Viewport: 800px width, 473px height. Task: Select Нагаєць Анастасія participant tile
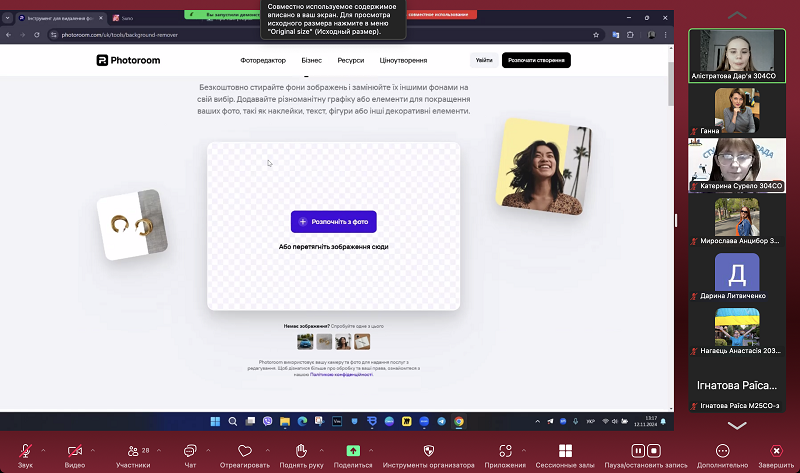point(737,331)
